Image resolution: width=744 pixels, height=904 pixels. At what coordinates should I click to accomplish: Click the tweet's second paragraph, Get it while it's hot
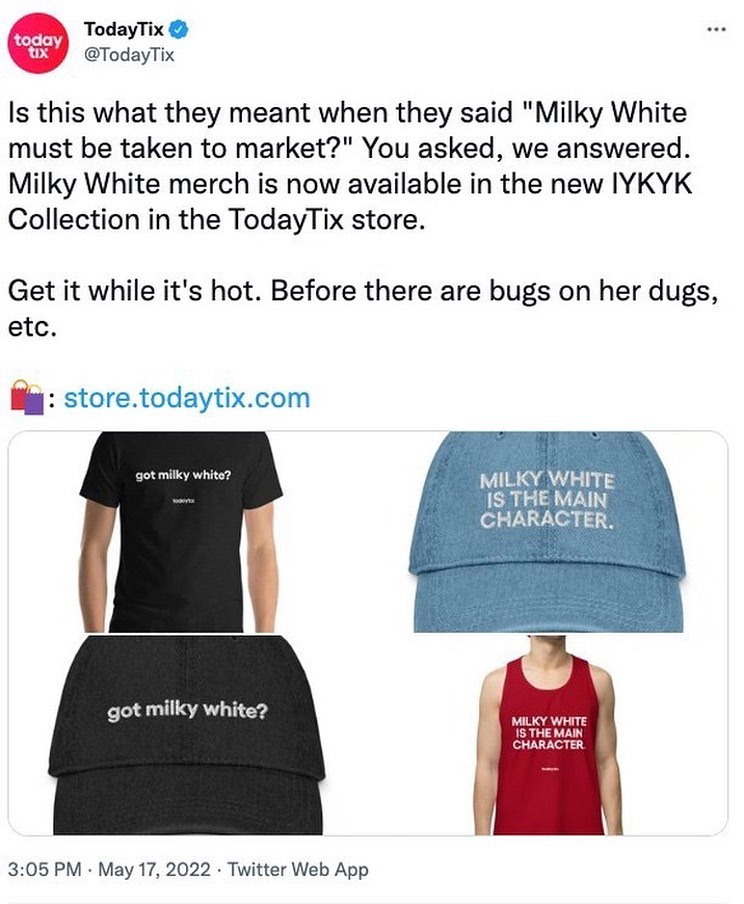[x=363, y=308]
